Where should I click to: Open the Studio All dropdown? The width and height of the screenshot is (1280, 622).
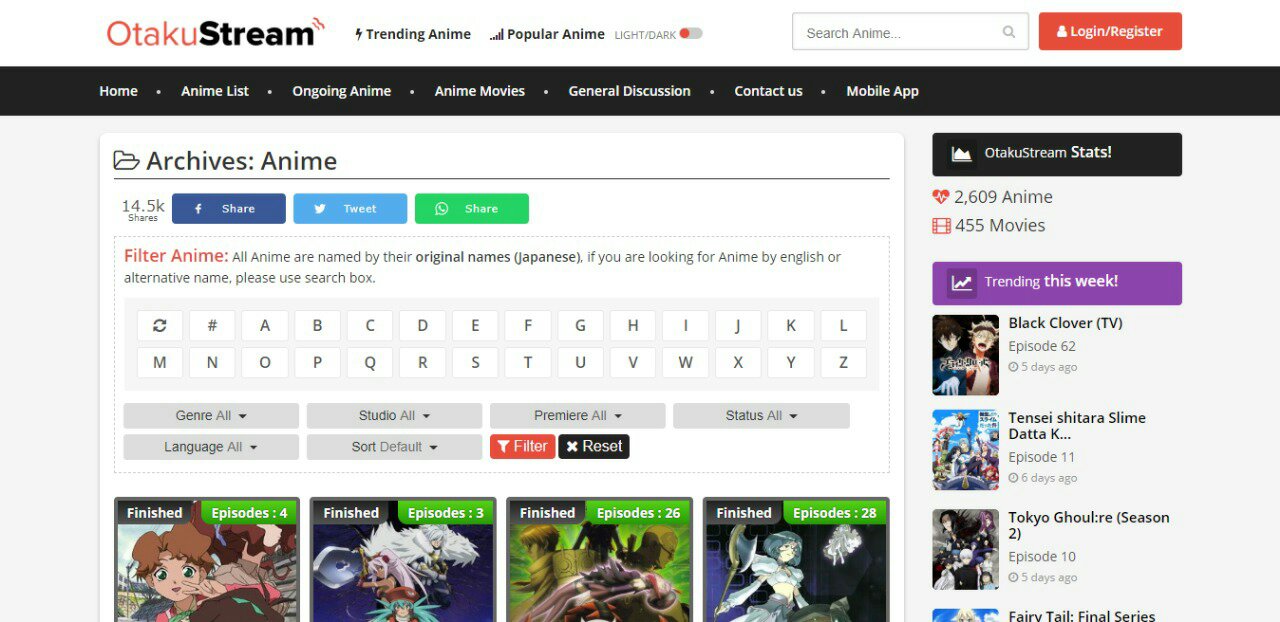[394, 415]
